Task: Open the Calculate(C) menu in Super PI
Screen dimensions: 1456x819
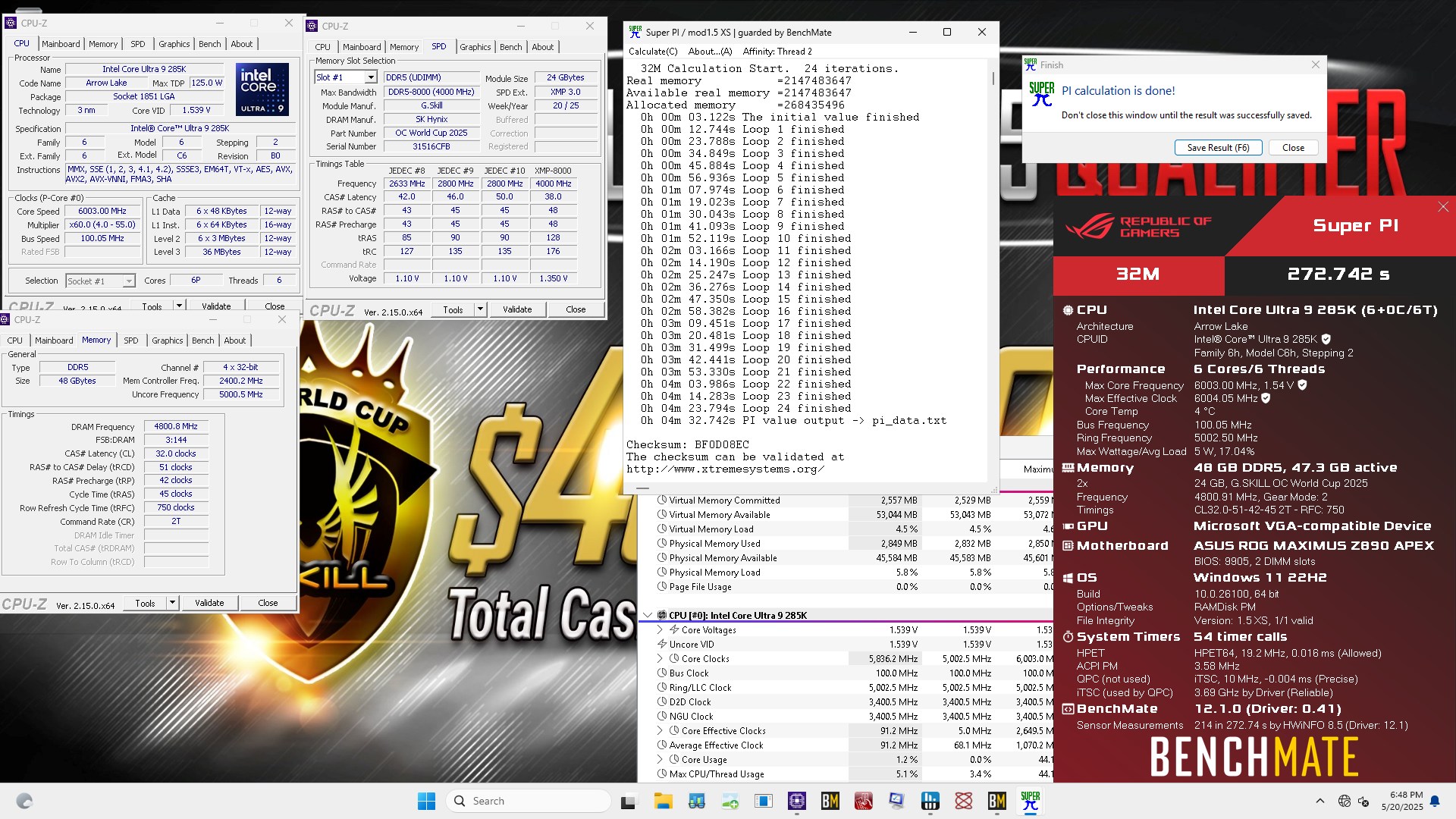Action: (653, 52)
